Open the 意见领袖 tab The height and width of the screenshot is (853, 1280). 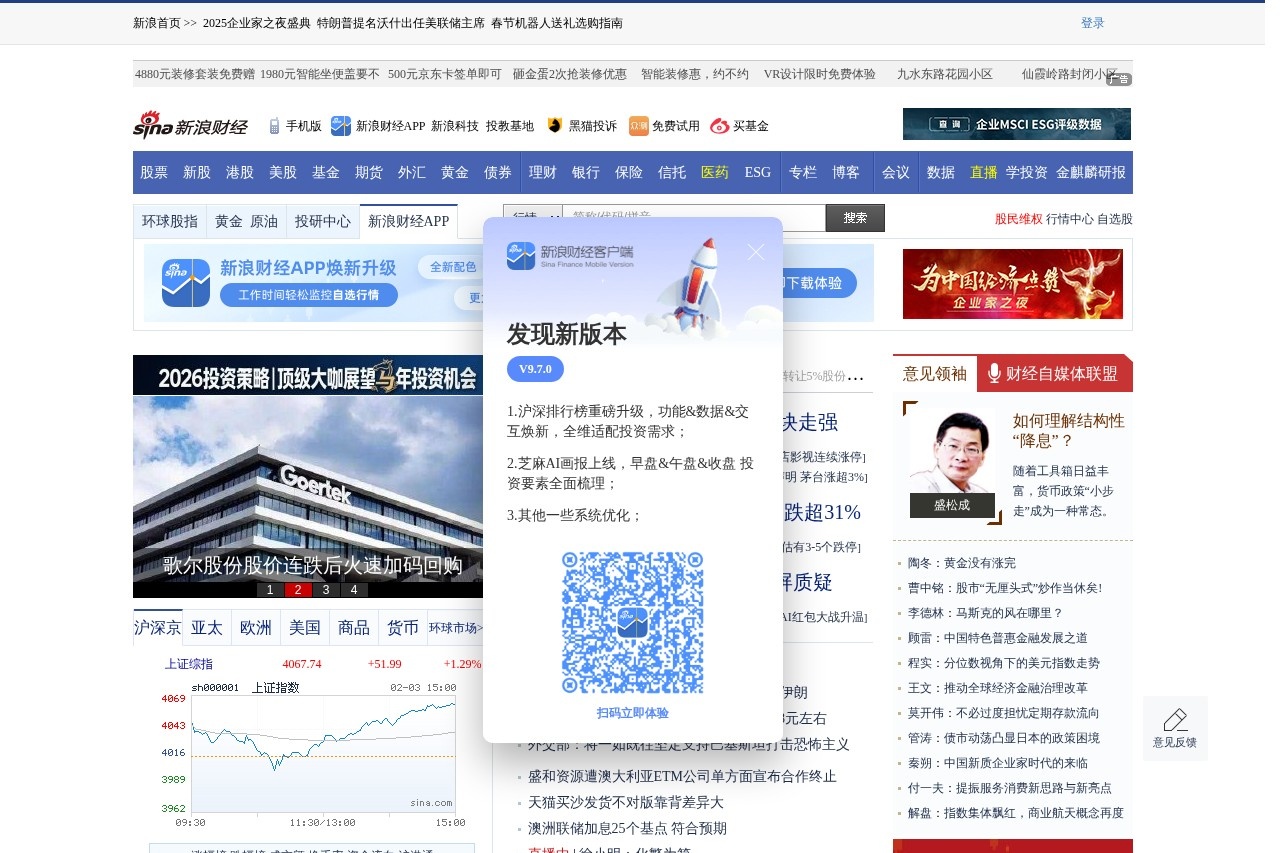point(935,373)
